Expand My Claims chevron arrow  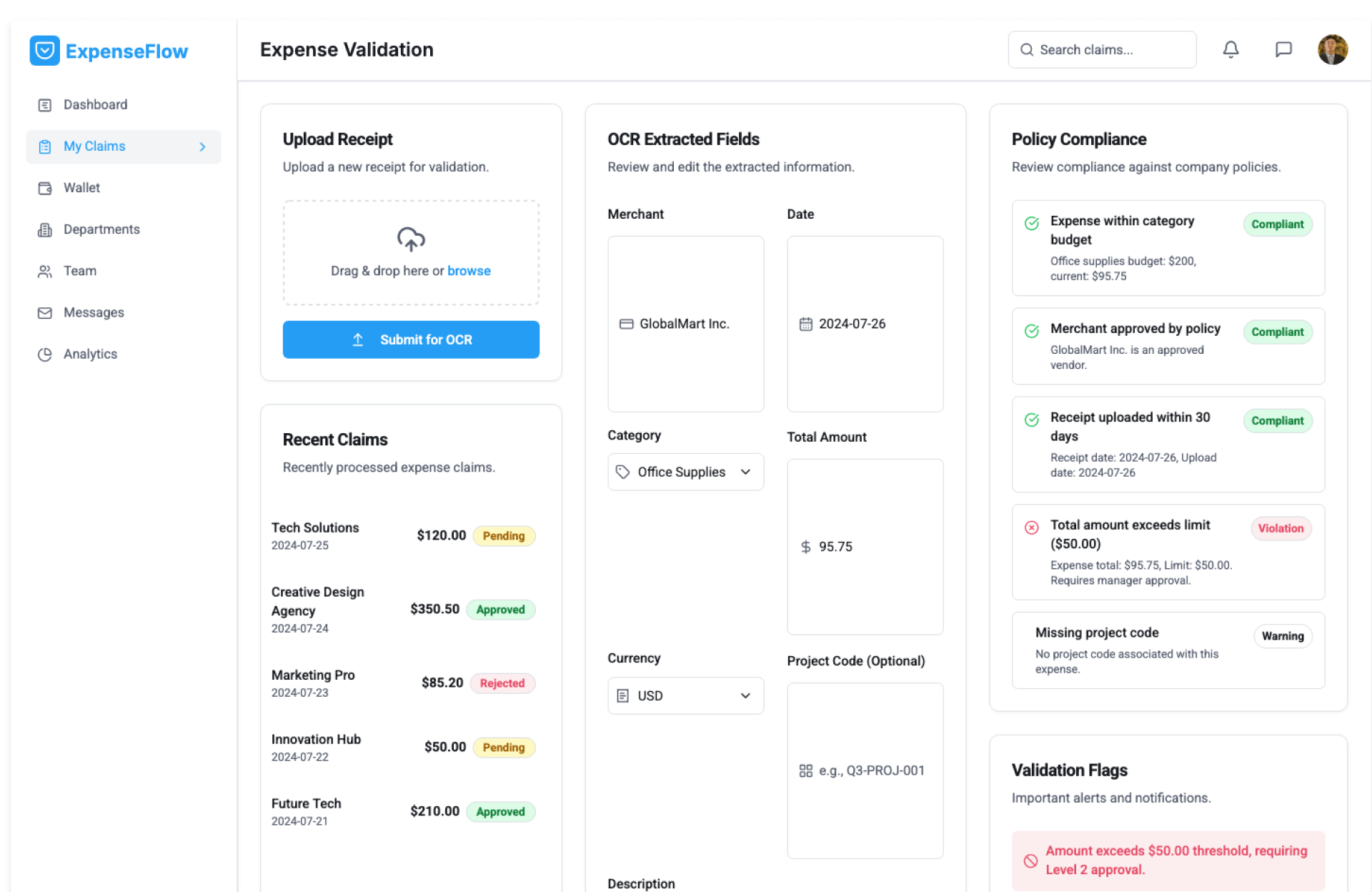(x=202, y=147)
